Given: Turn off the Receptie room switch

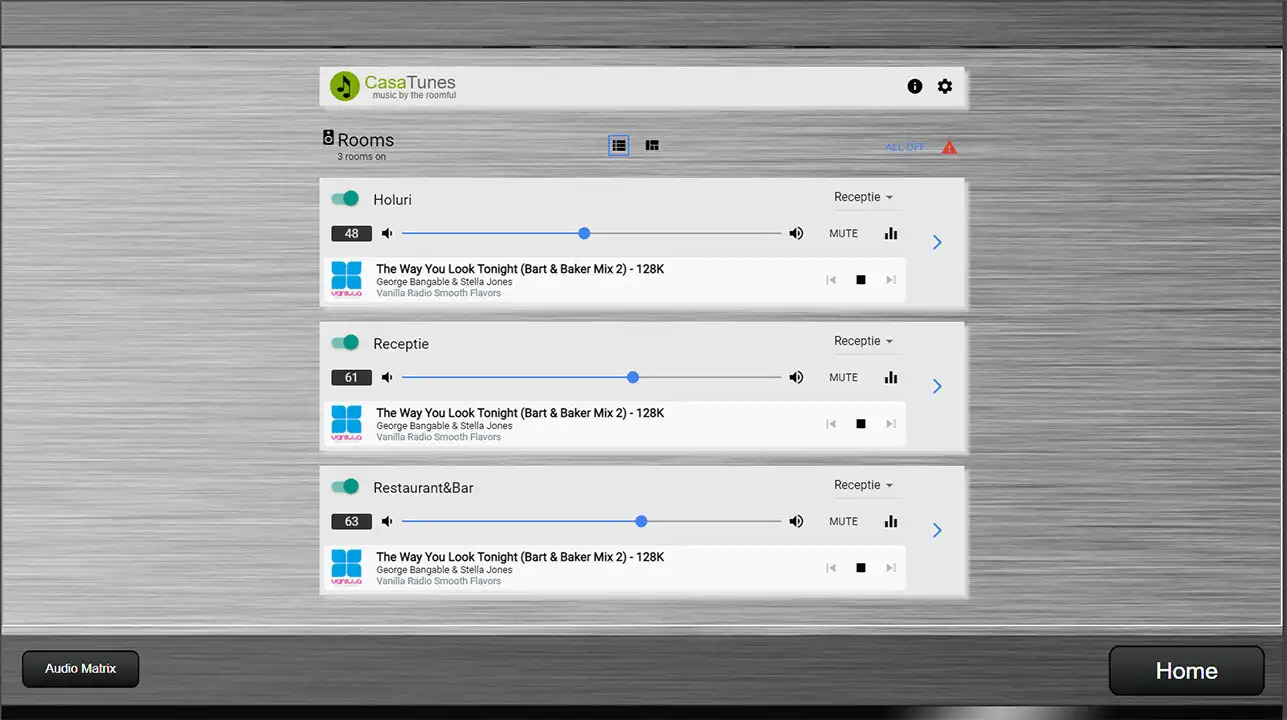Looking at the screenshot, I should click(345, 343).
